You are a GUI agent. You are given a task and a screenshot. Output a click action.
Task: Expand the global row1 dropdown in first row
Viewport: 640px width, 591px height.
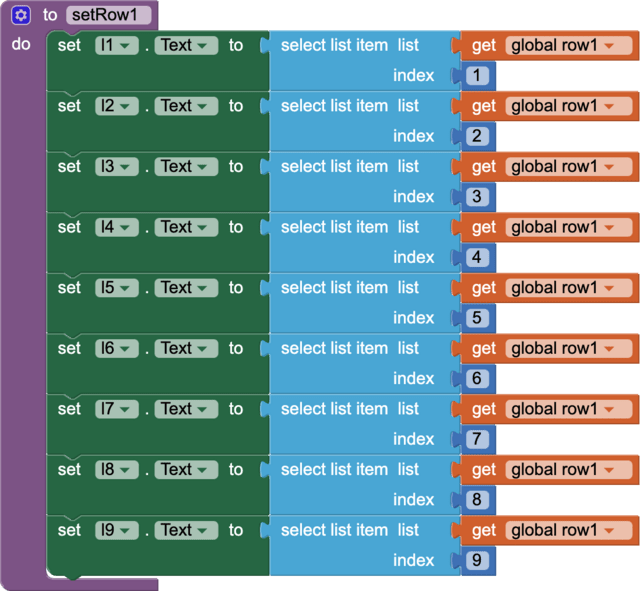pos(568,45)
